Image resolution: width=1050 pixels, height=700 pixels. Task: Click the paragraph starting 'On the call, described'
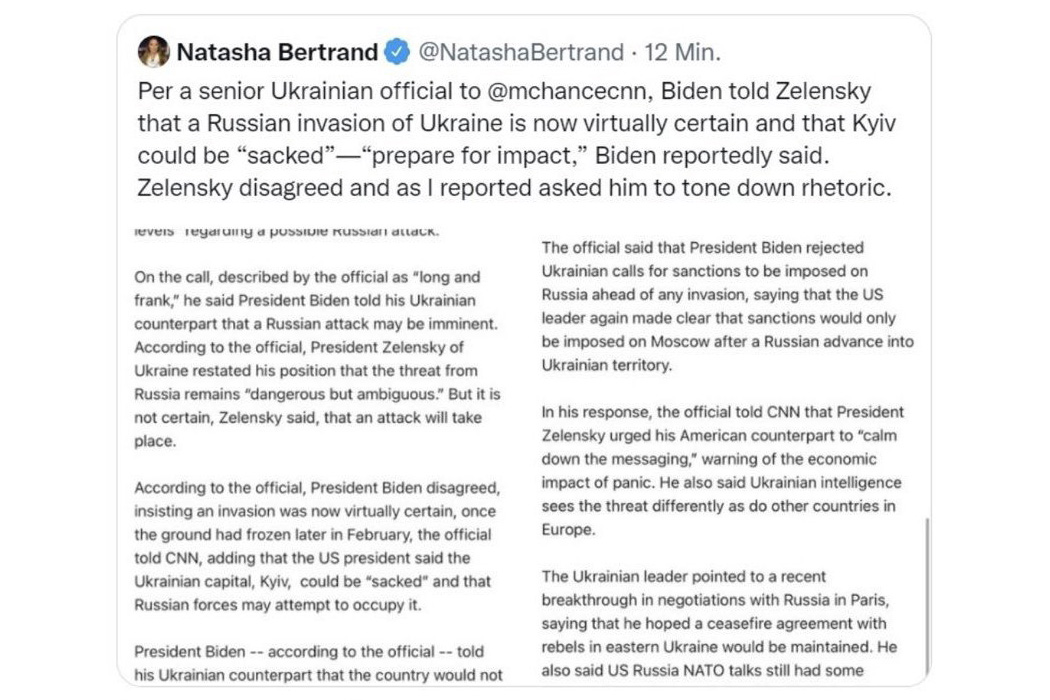317,359
